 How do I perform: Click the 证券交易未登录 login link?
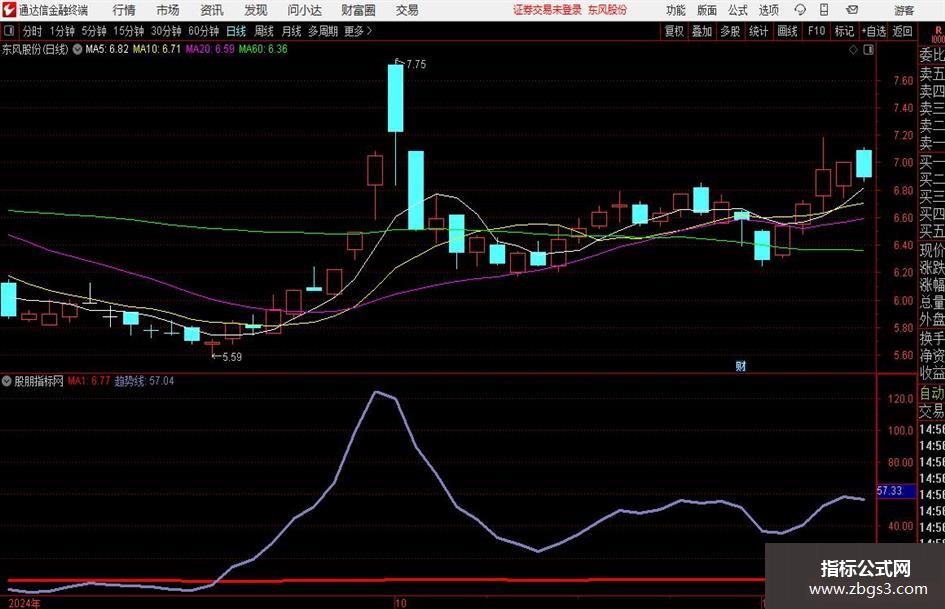[x=547, y=10]
